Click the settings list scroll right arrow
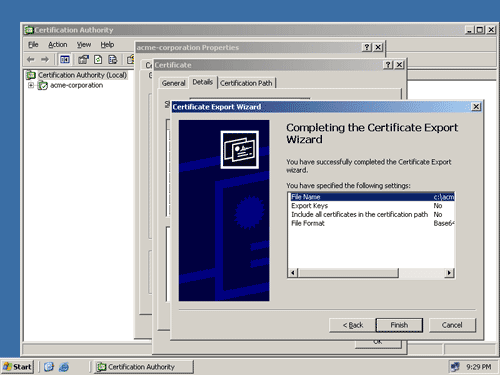Screen dimensions: 500x375 (449, 273)
